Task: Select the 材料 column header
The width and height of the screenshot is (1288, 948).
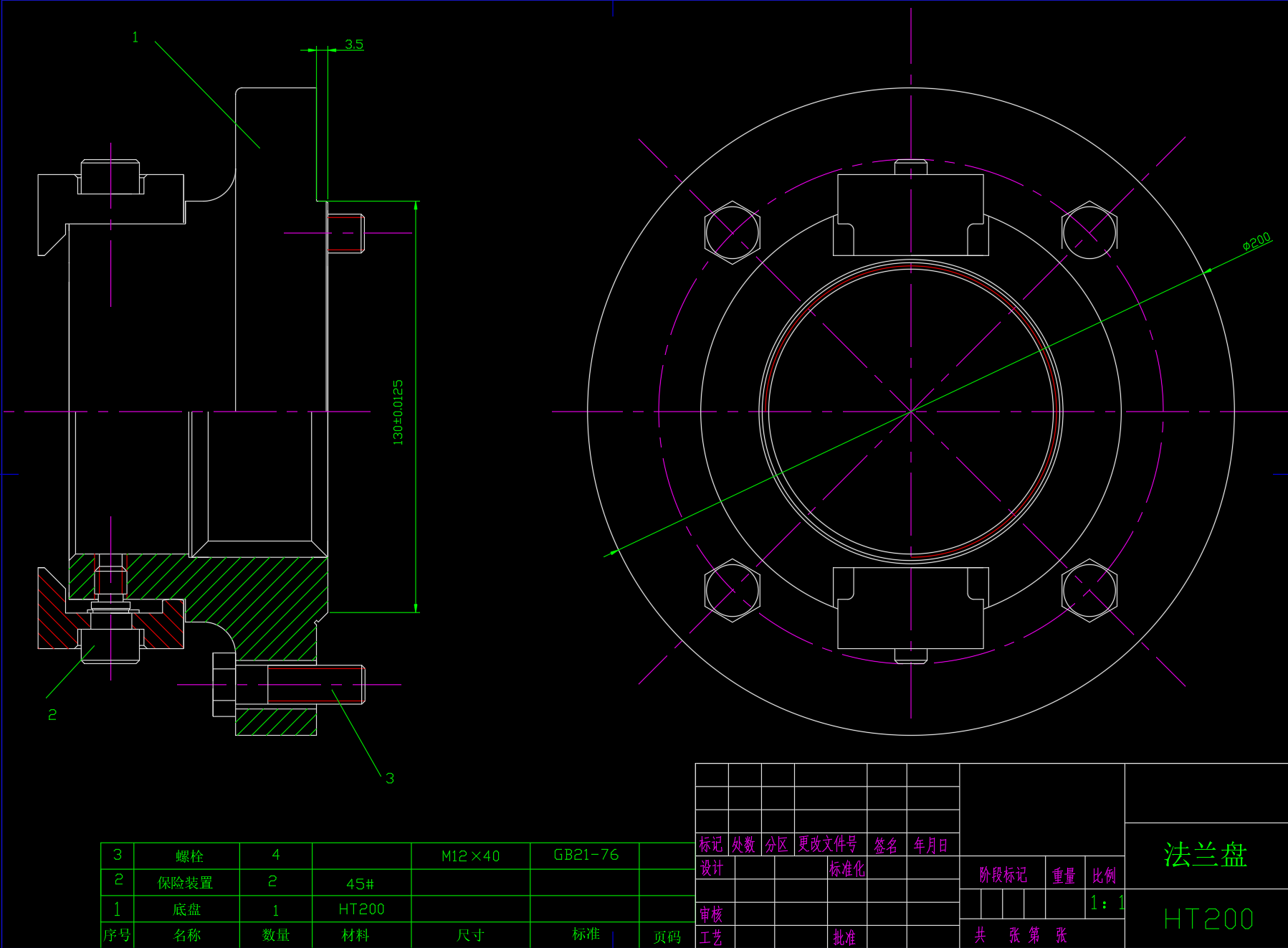Action: pos(356,935)
